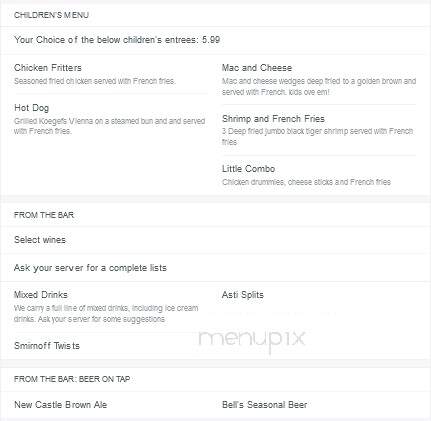Open the Mac and Cheese item
Image resolution: width=431 pixels, height=421 pixels.
tap(257, 68)
